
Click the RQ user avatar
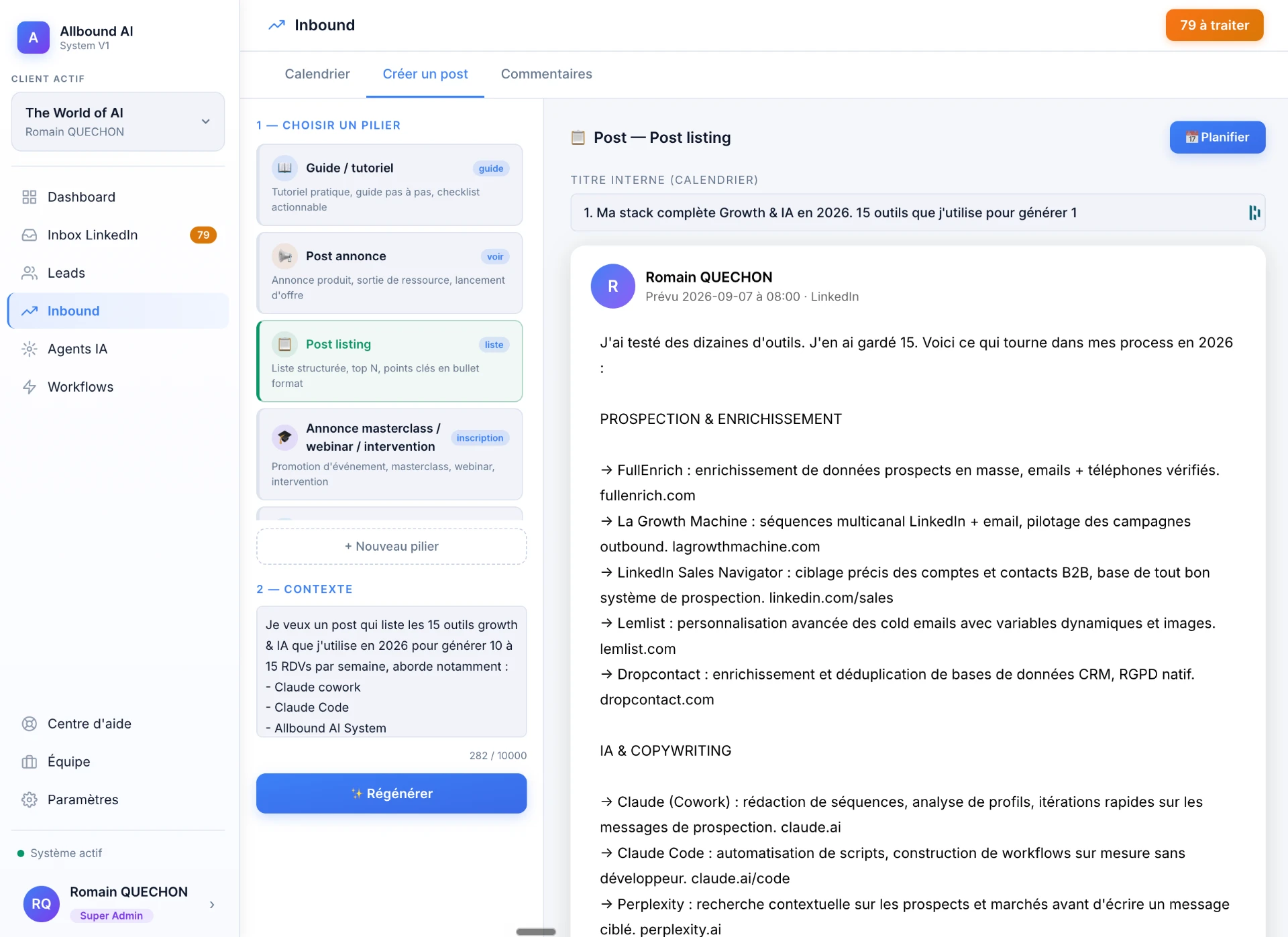(42, 903)
